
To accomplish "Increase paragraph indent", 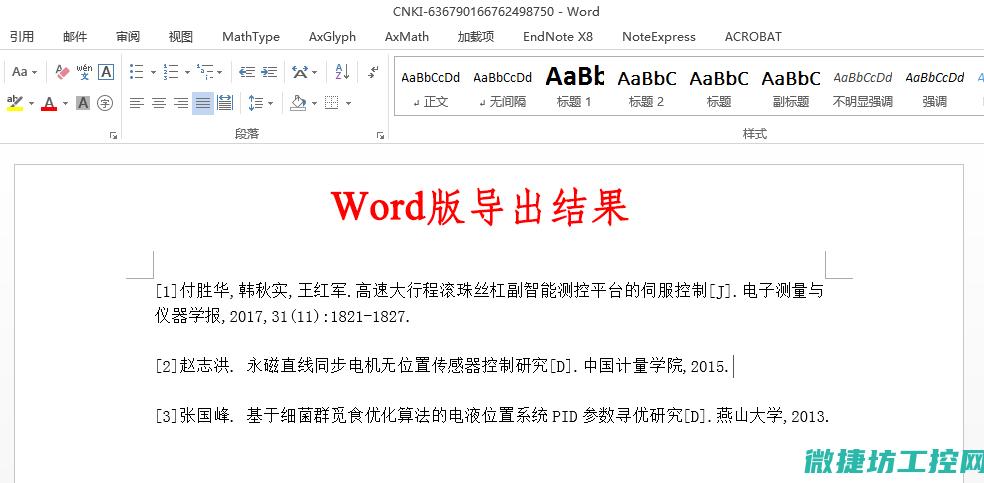I will (269, 72).
